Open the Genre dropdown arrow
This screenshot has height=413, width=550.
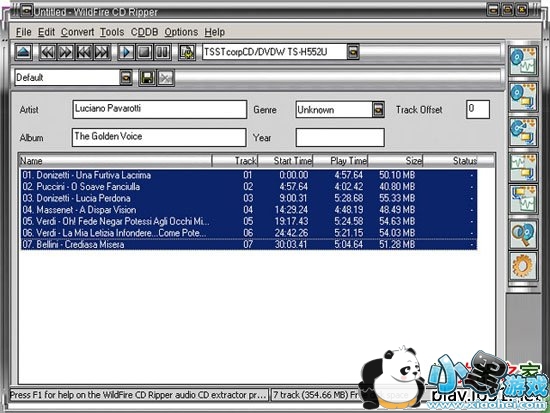tap(378, 110)
